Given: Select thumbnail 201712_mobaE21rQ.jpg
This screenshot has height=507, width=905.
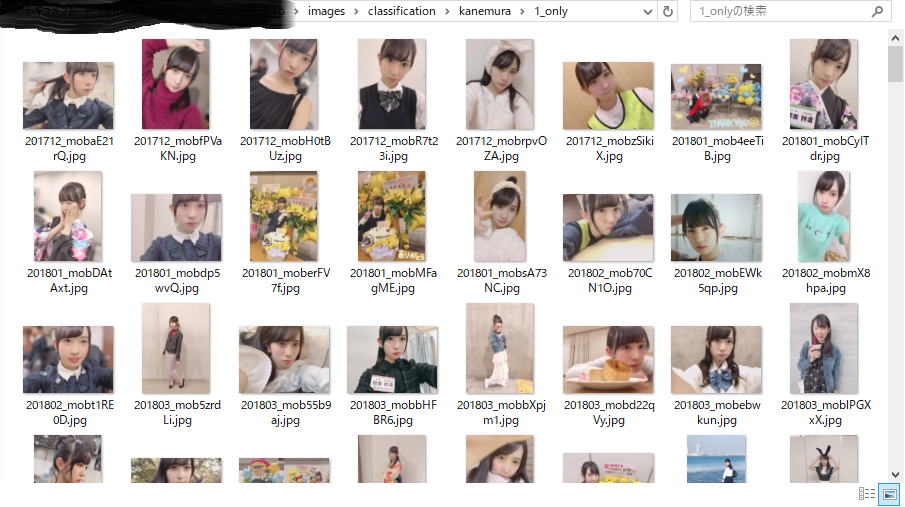Looking at the screenshot, I should tap(68, 95).
